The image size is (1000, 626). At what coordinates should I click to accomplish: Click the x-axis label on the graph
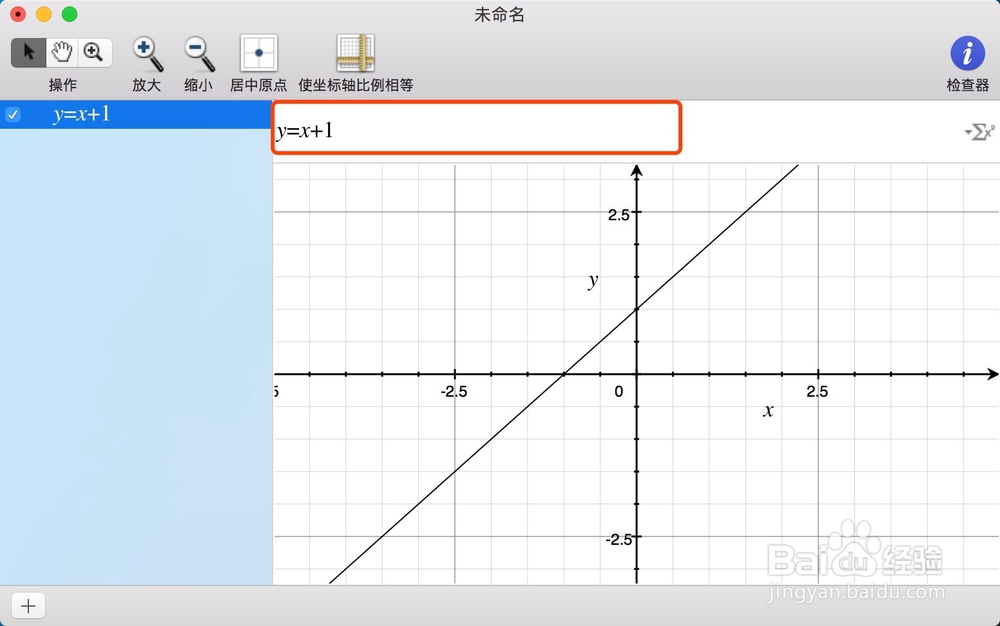(x=767, y=411)
